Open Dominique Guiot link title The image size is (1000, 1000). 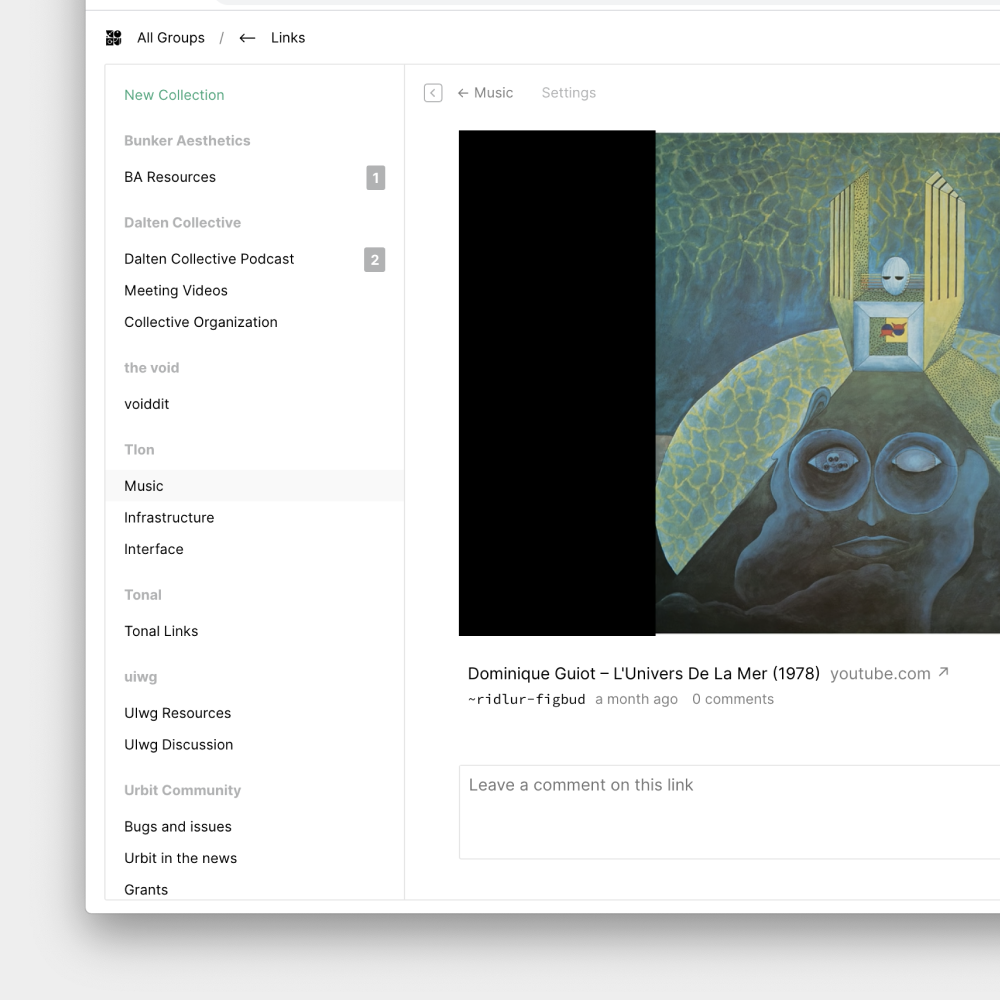click(x=644, y=674)
